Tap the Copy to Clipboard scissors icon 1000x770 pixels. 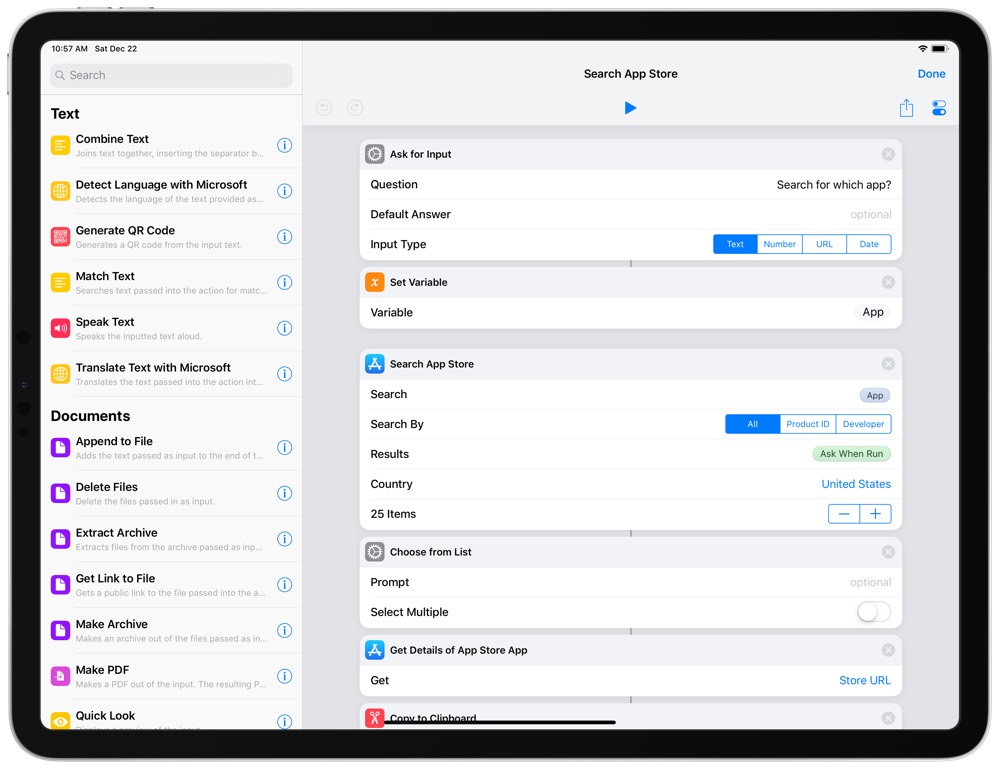click(x=374, y=718)
